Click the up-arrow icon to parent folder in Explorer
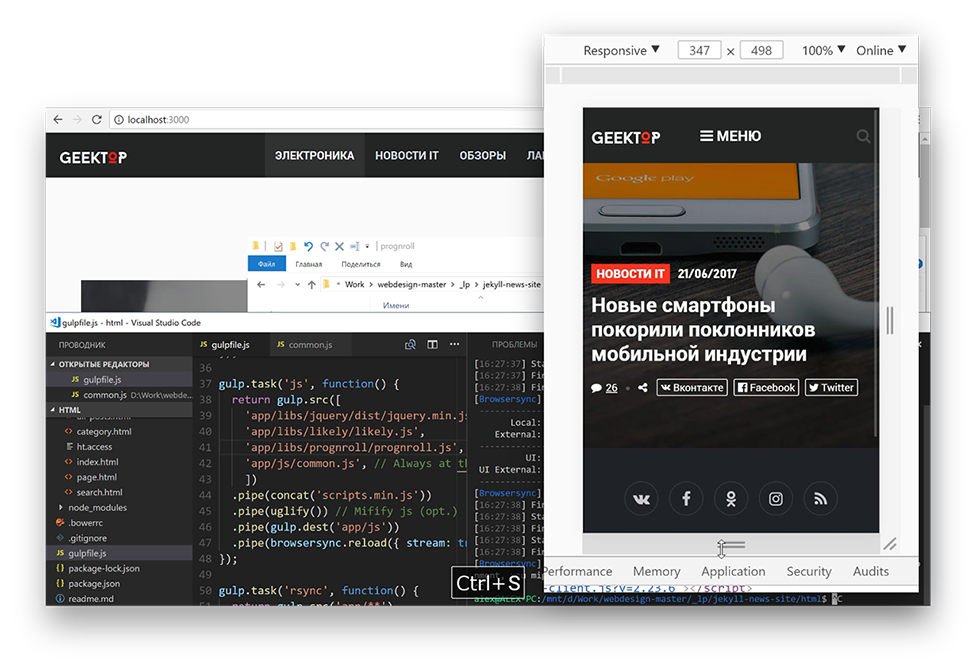980x672 pixels. point(312,284)
